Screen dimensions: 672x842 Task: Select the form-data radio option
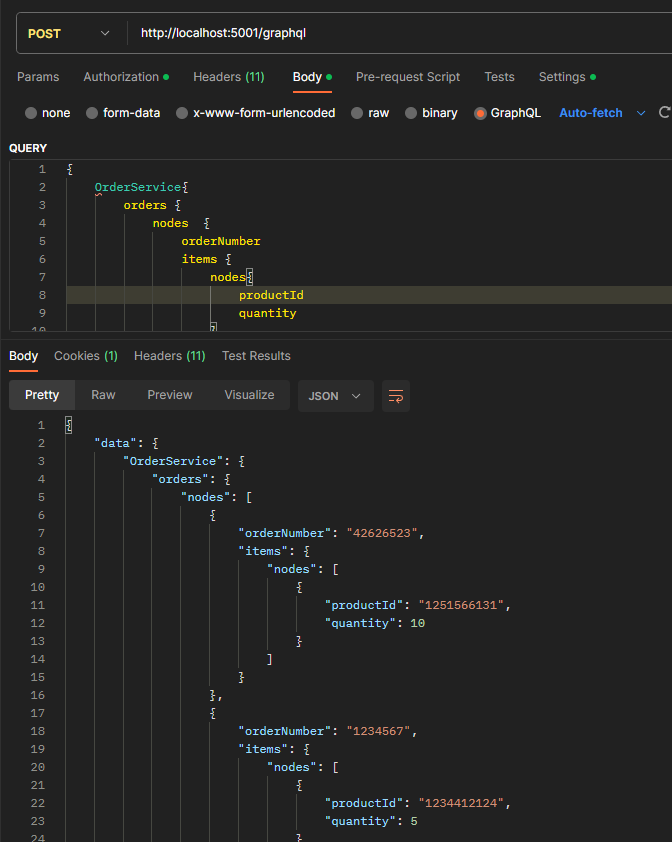[x=92, y=113]
